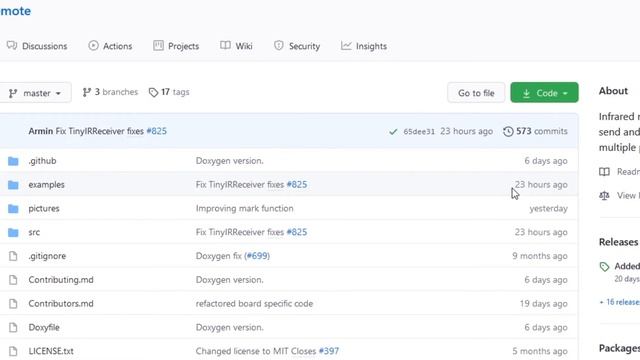Open issue #825 in latest commit header
Image resolution: width=640 pixels, height=360 pixels.
(157, 131)
